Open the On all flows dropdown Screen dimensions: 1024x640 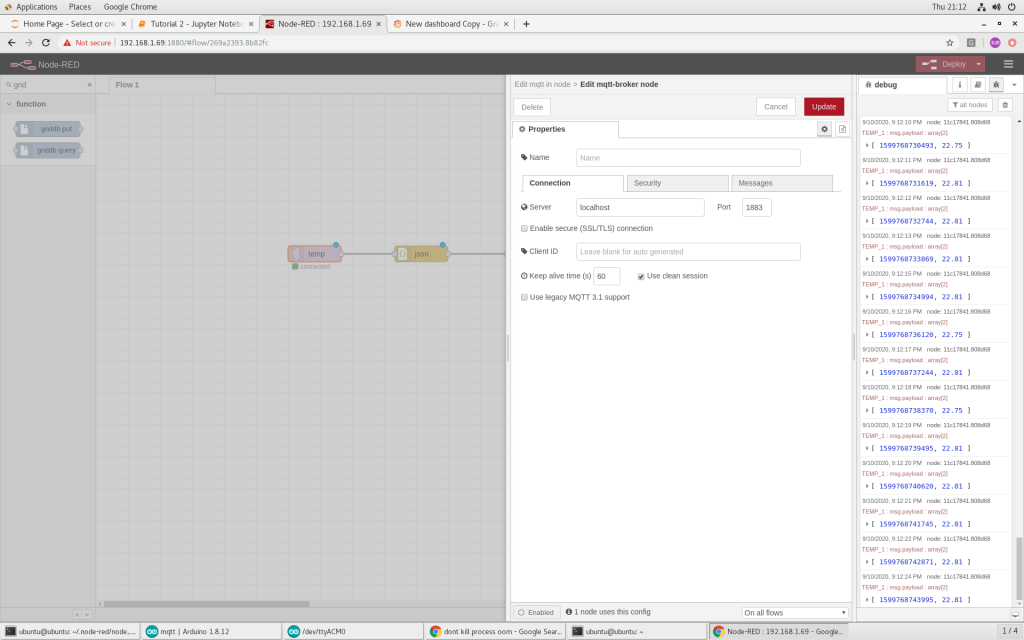[x=794, y=611]
